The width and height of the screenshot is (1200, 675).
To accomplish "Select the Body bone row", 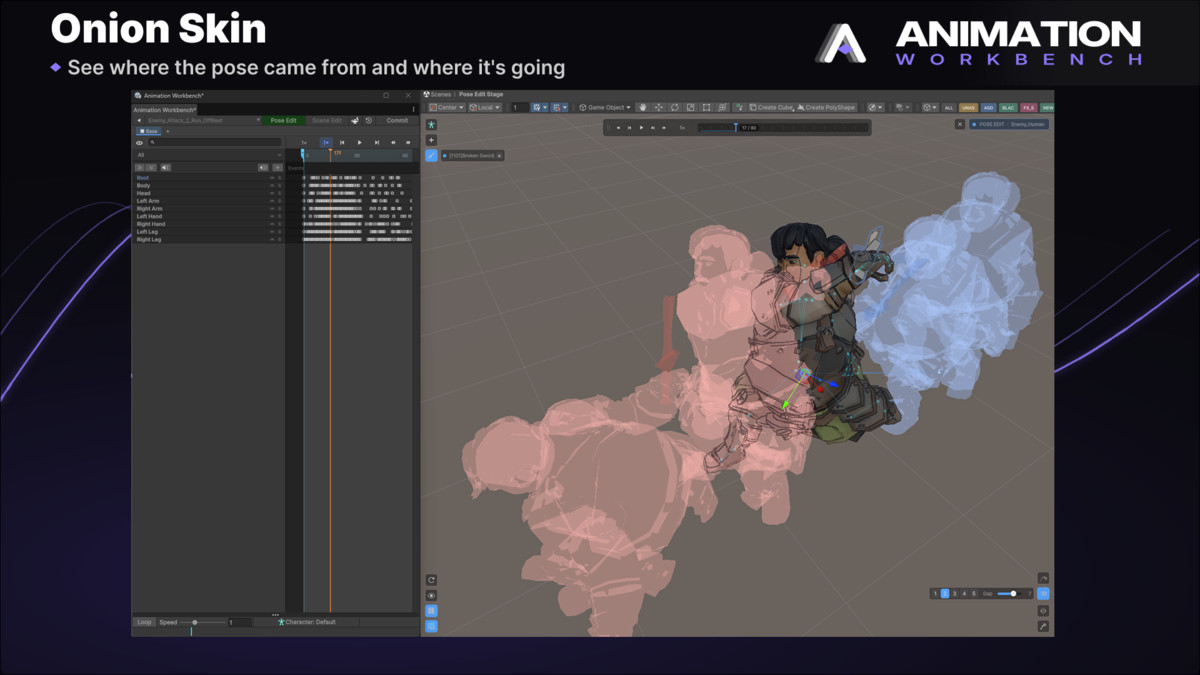I will tap(209, 185).
